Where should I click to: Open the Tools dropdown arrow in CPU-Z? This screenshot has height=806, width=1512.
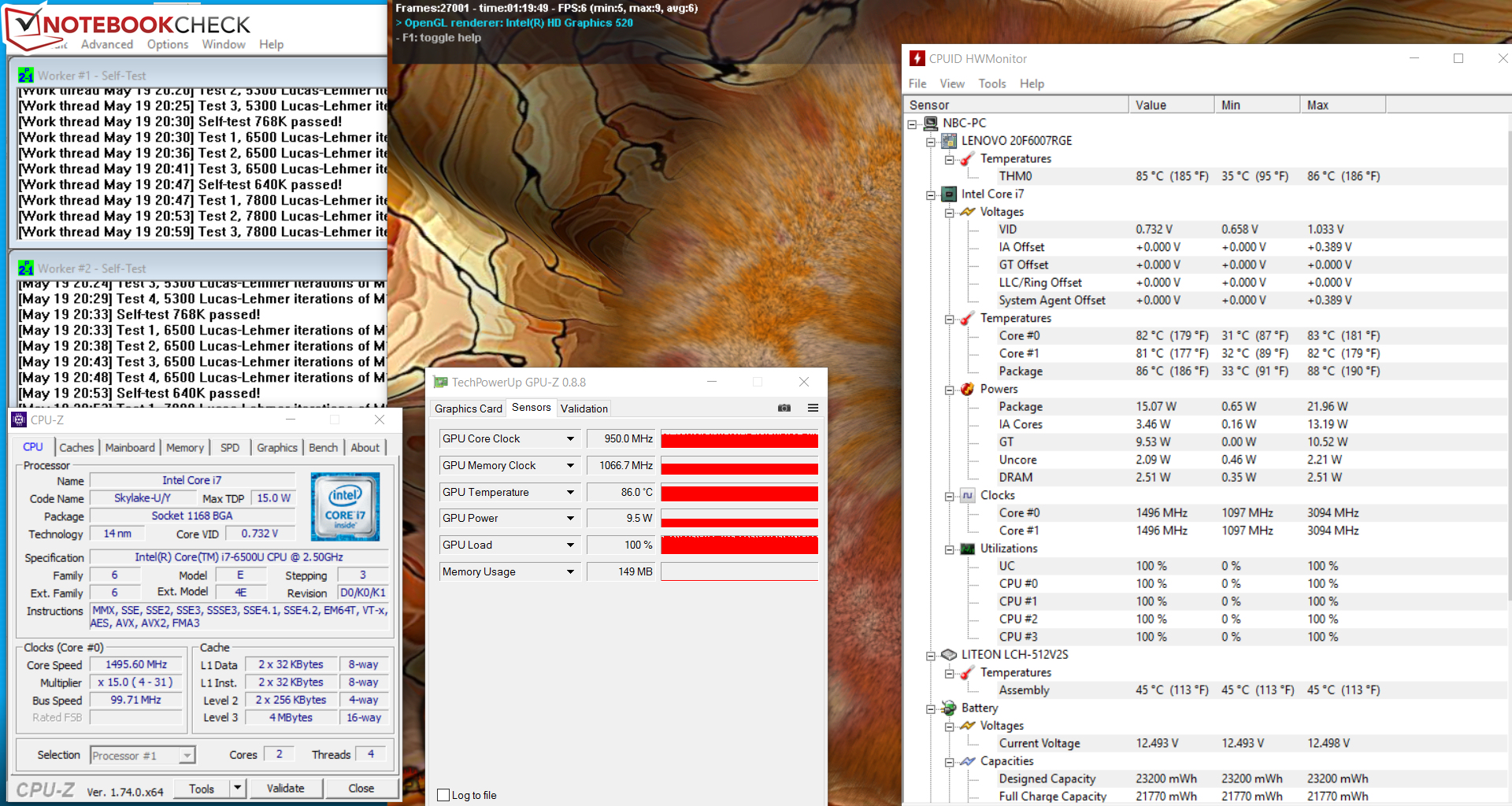pyautogui.click(x=238, y=788)
